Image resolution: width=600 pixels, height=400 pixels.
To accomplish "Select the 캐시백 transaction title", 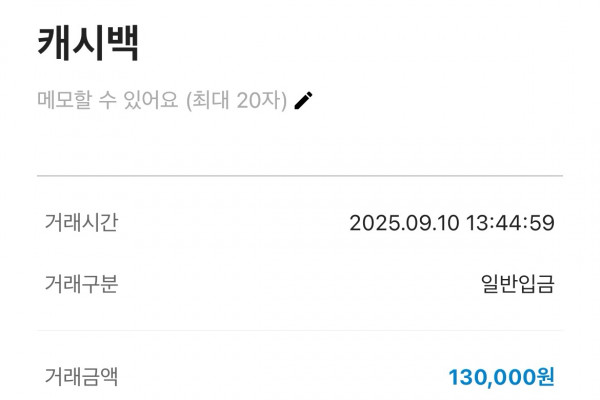I will click(88, 43).
